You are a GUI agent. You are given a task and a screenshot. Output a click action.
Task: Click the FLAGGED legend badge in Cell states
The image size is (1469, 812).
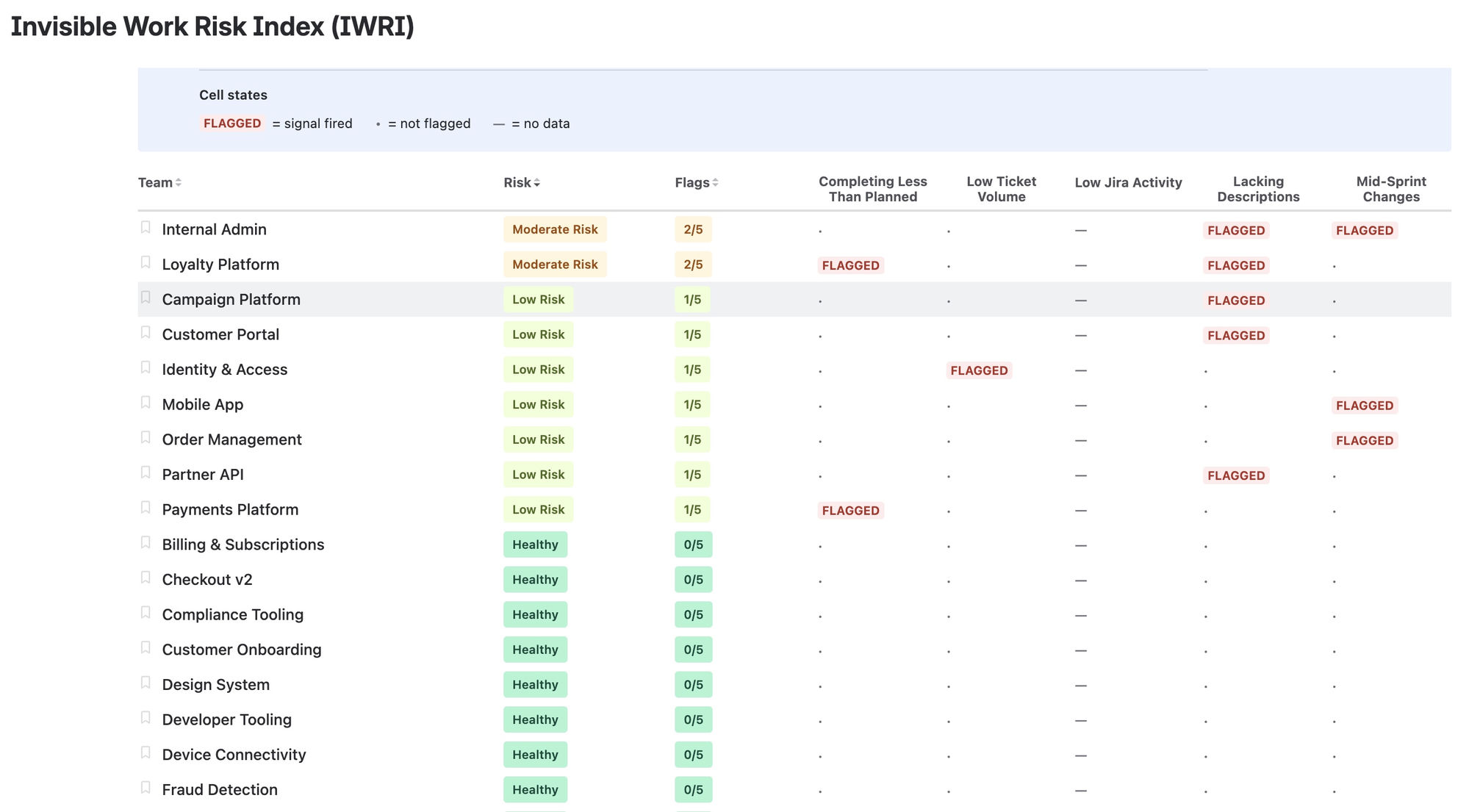coord(232,123)
